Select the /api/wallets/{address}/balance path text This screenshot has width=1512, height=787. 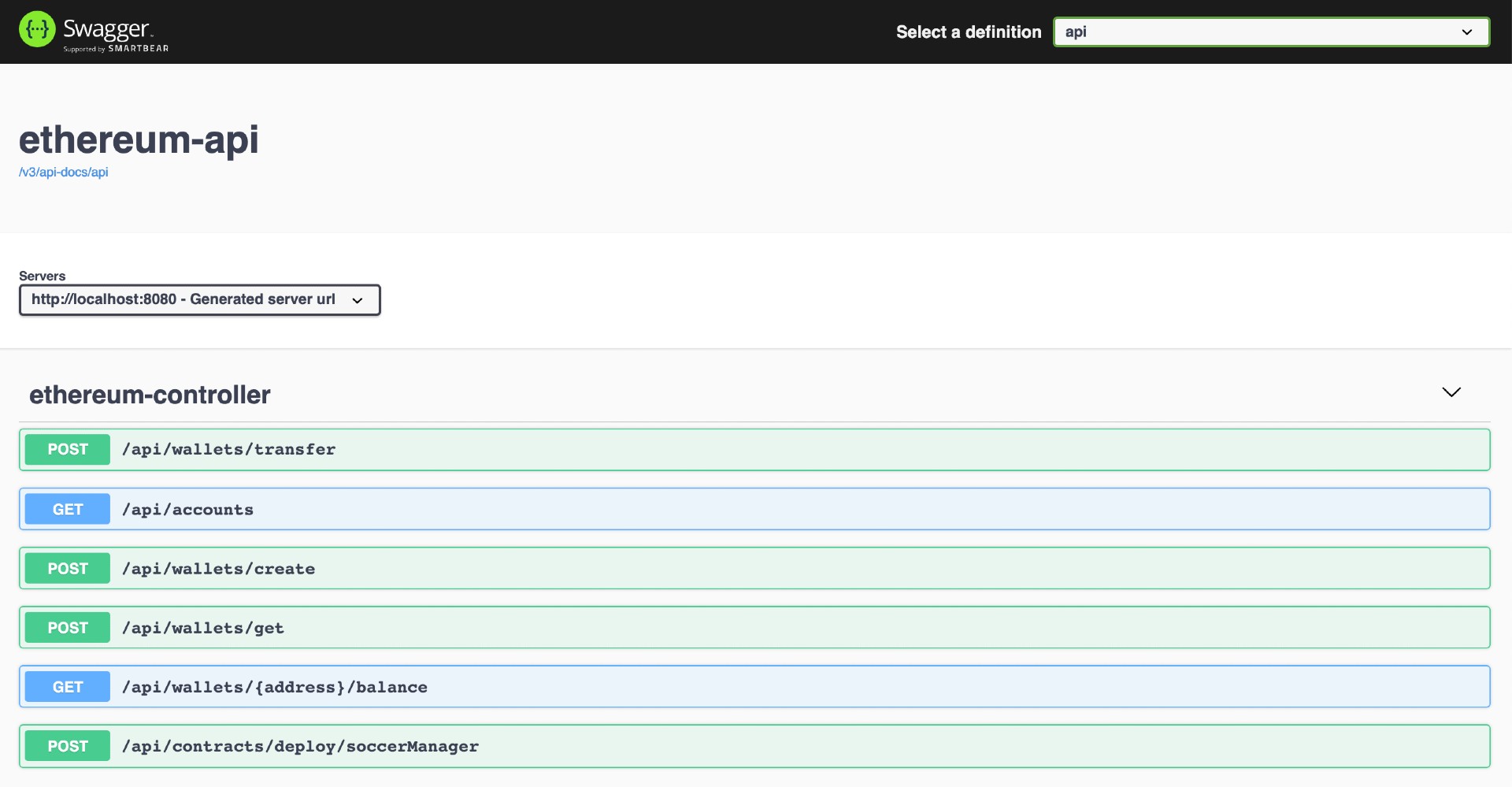coord(275,687)
